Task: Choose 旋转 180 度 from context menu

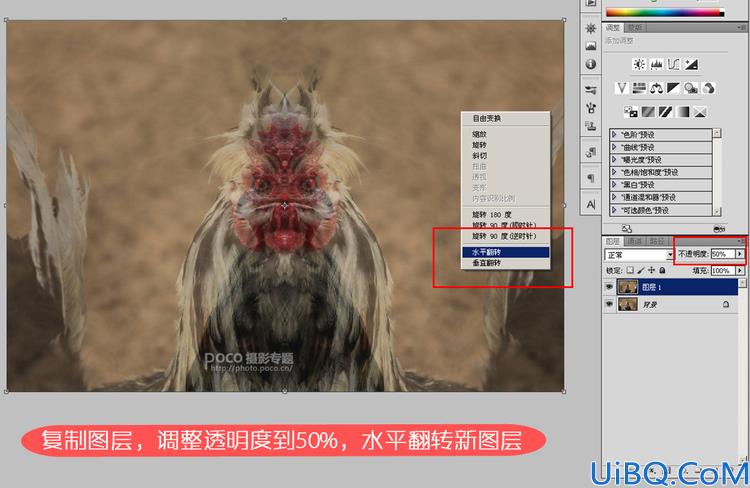Action: [x=506, y=215]
